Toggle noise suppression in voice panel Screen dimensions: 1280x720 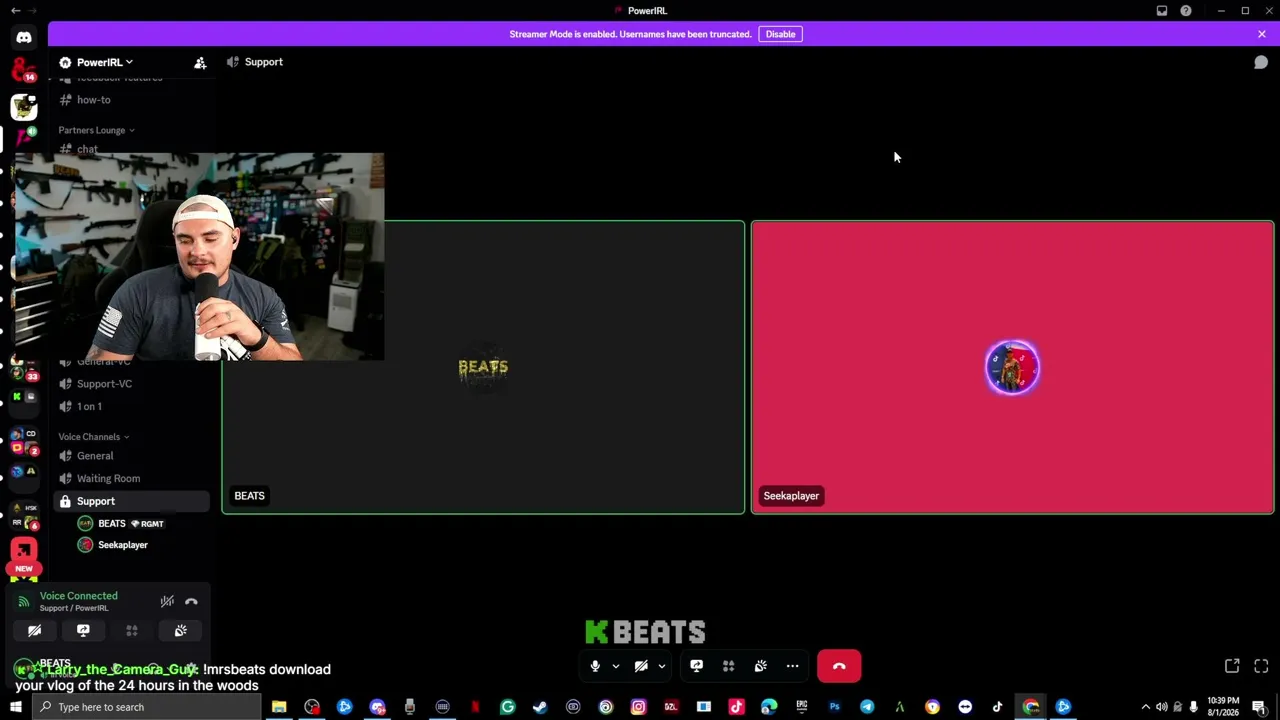pos(167,601)
